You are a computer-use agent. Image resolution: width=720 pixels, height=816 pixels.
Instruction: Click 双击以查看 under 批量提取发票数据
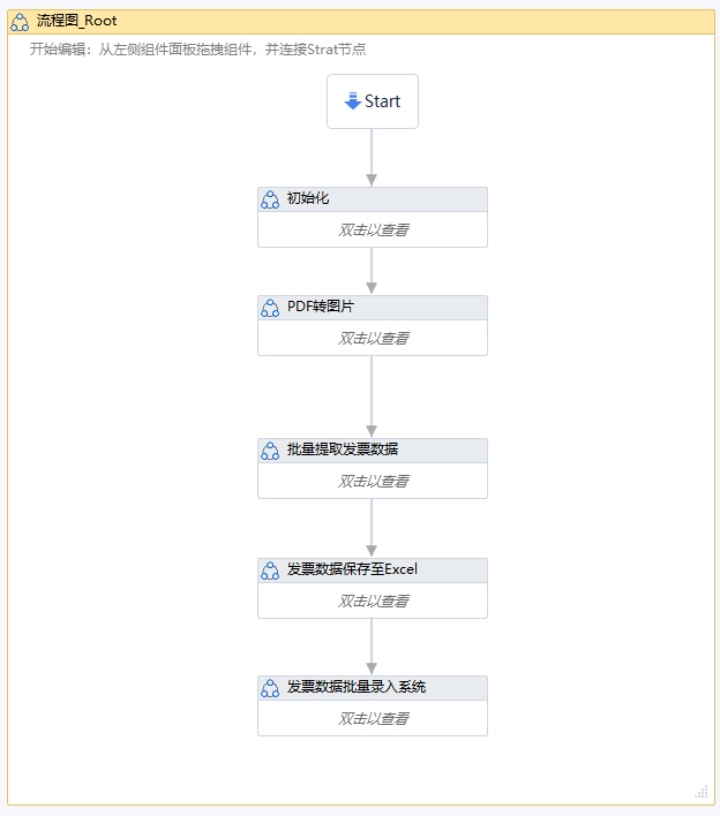click(373, 481)
